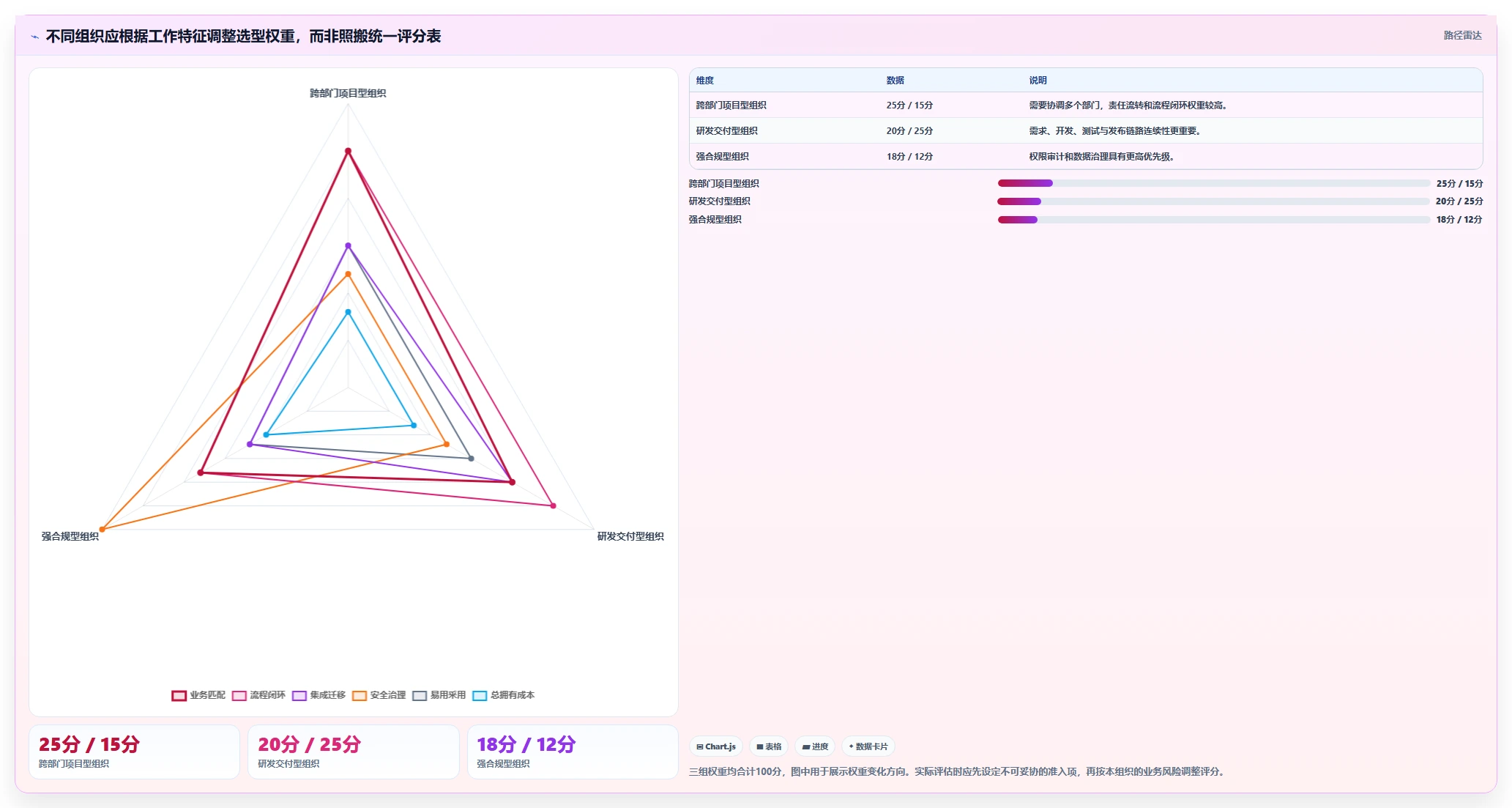Click the 18分 / 12分 value beside the progress bar

tap(1459, 220)
